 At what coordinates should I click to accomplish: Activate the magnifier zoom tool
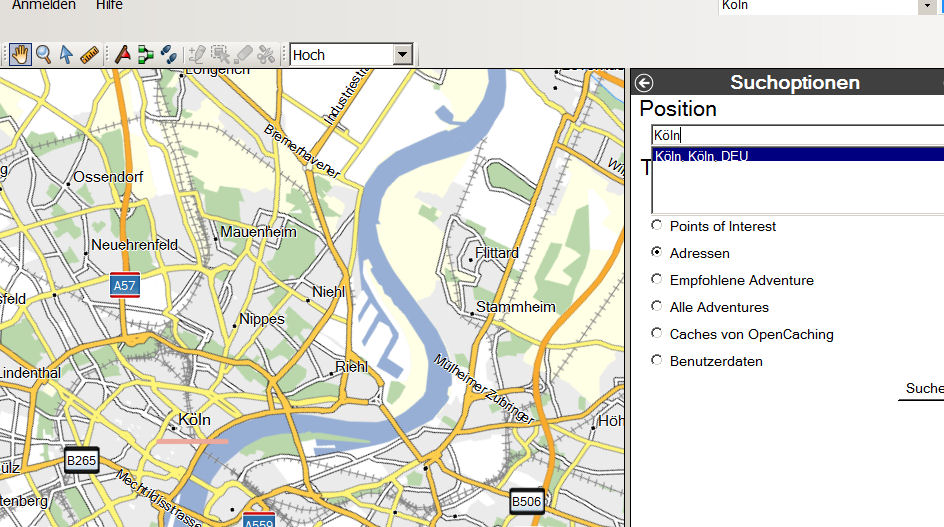click(x=43, y=54)
